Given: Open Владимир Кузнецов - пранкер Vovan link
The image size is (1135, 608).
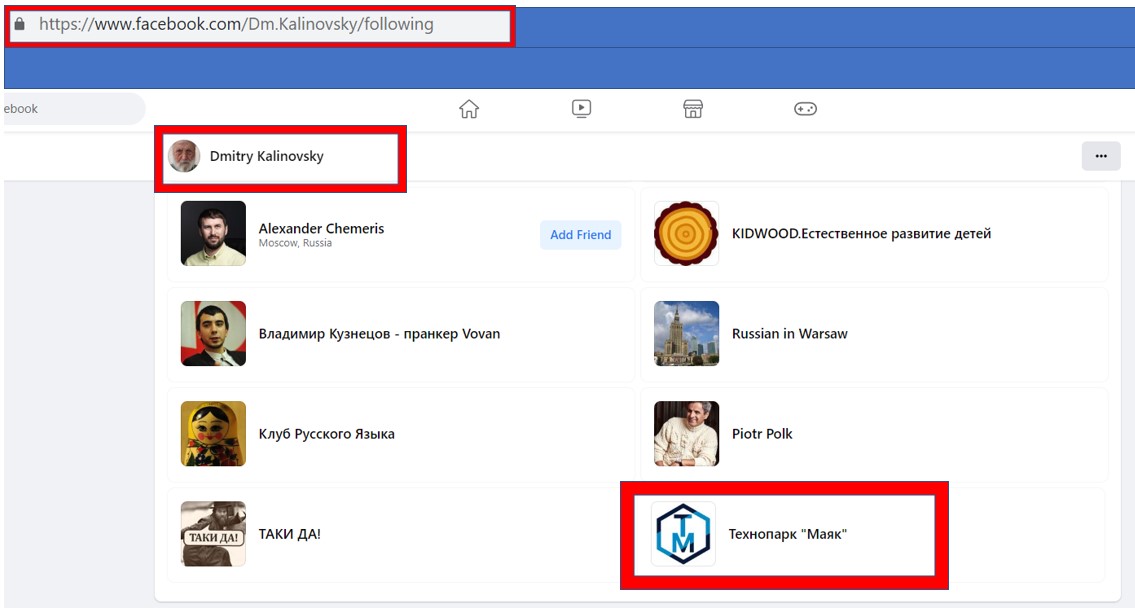Looking at the screenshot, I should pyautogui.click(x=379, y=334).
